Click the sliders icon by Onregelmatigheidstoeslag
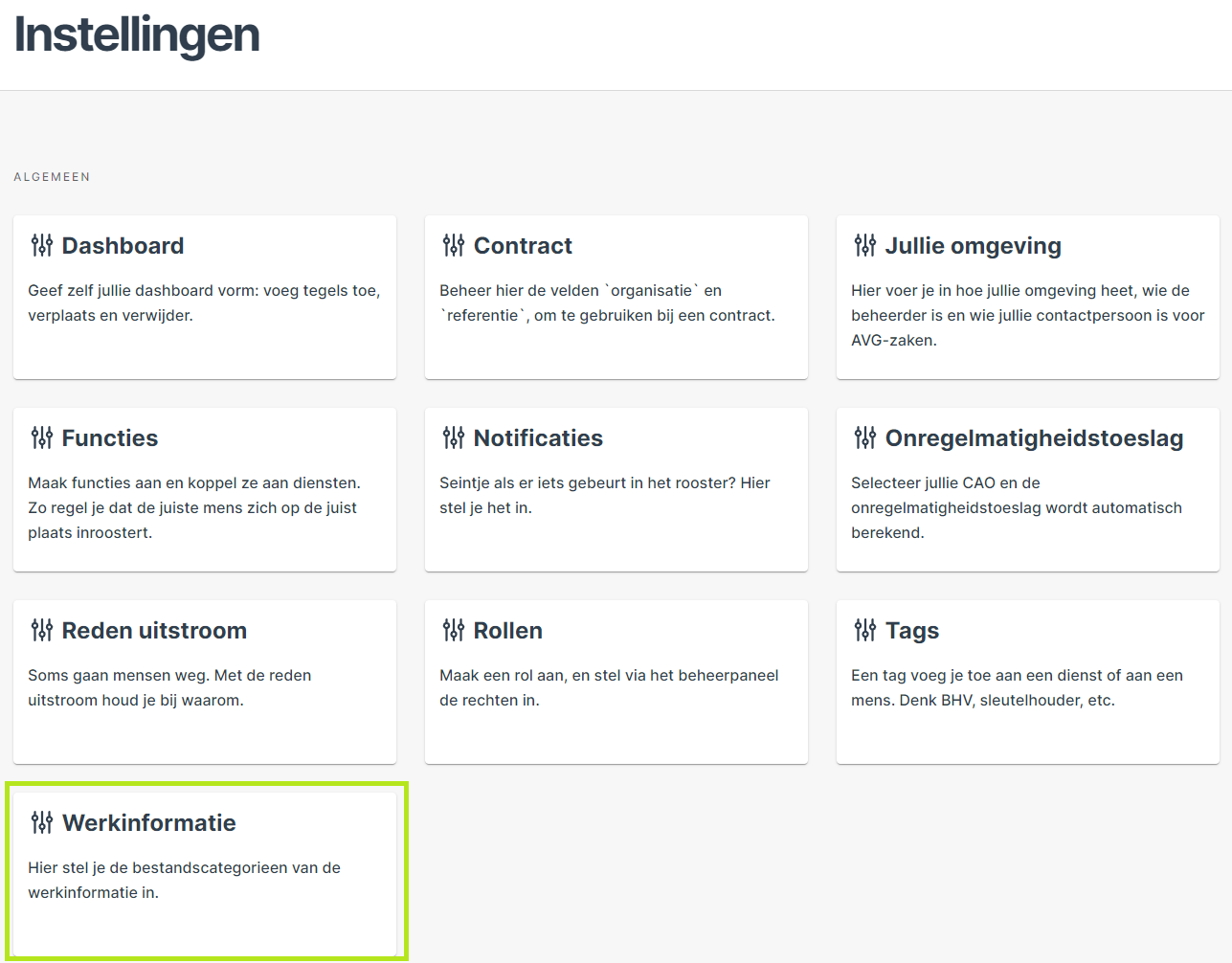This screenshot has width=1232, height=963. tap(865, 438)
